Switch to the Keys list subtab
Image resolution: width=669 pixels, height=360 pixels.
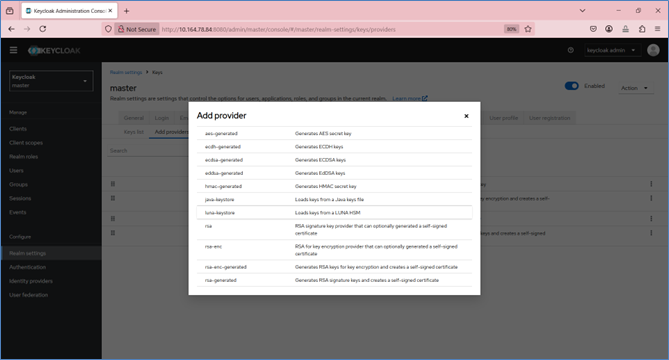point(134,132)
